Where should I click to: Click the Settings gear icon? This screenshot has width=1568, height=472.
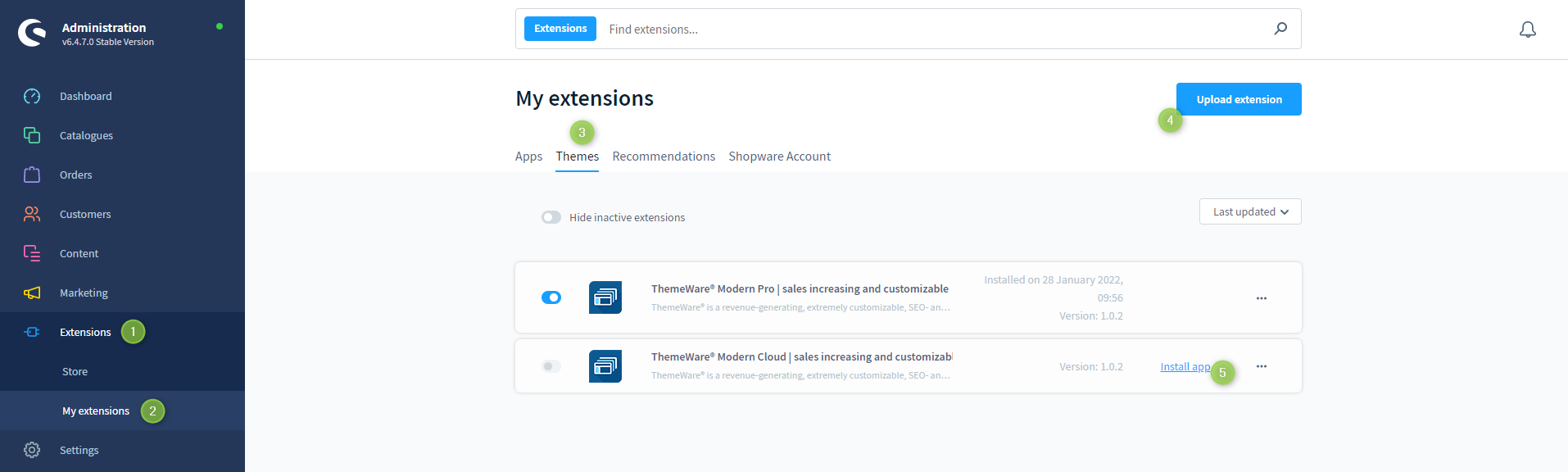click(32, 450)
